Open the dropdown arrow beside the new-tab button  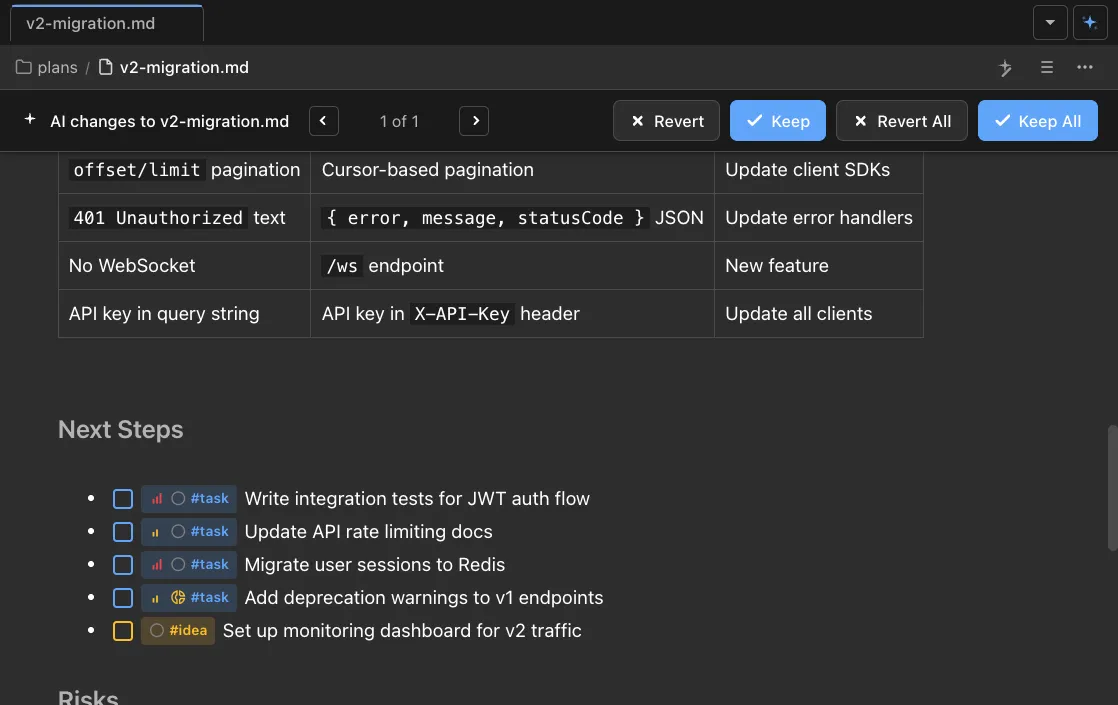1050,21
